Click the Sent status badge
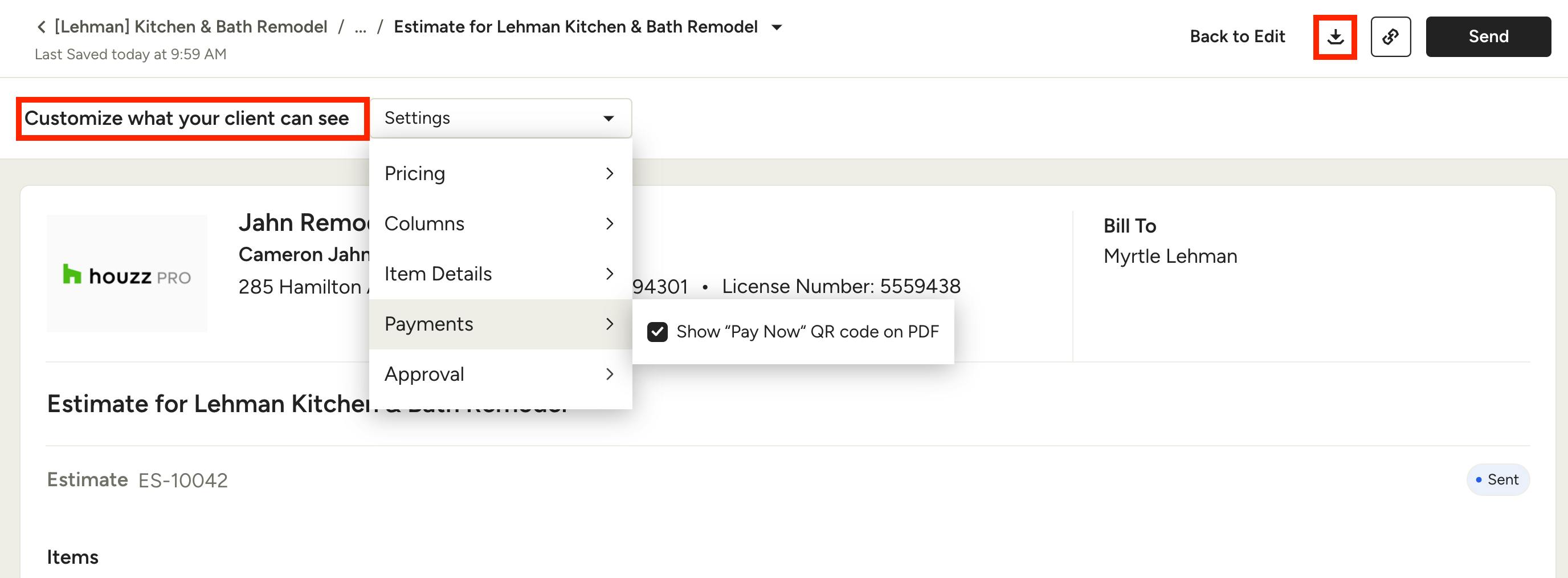Screen dimensions: 1568x578 point(1498,480)
